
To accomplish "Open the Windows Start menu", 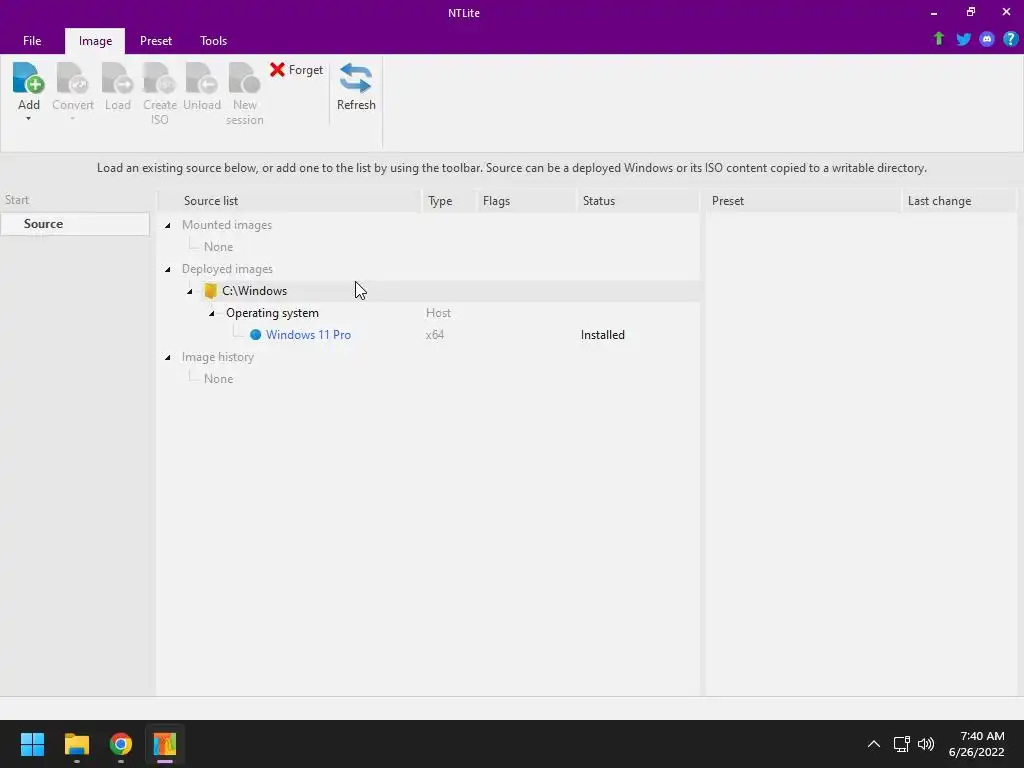I will pos(32,744).
